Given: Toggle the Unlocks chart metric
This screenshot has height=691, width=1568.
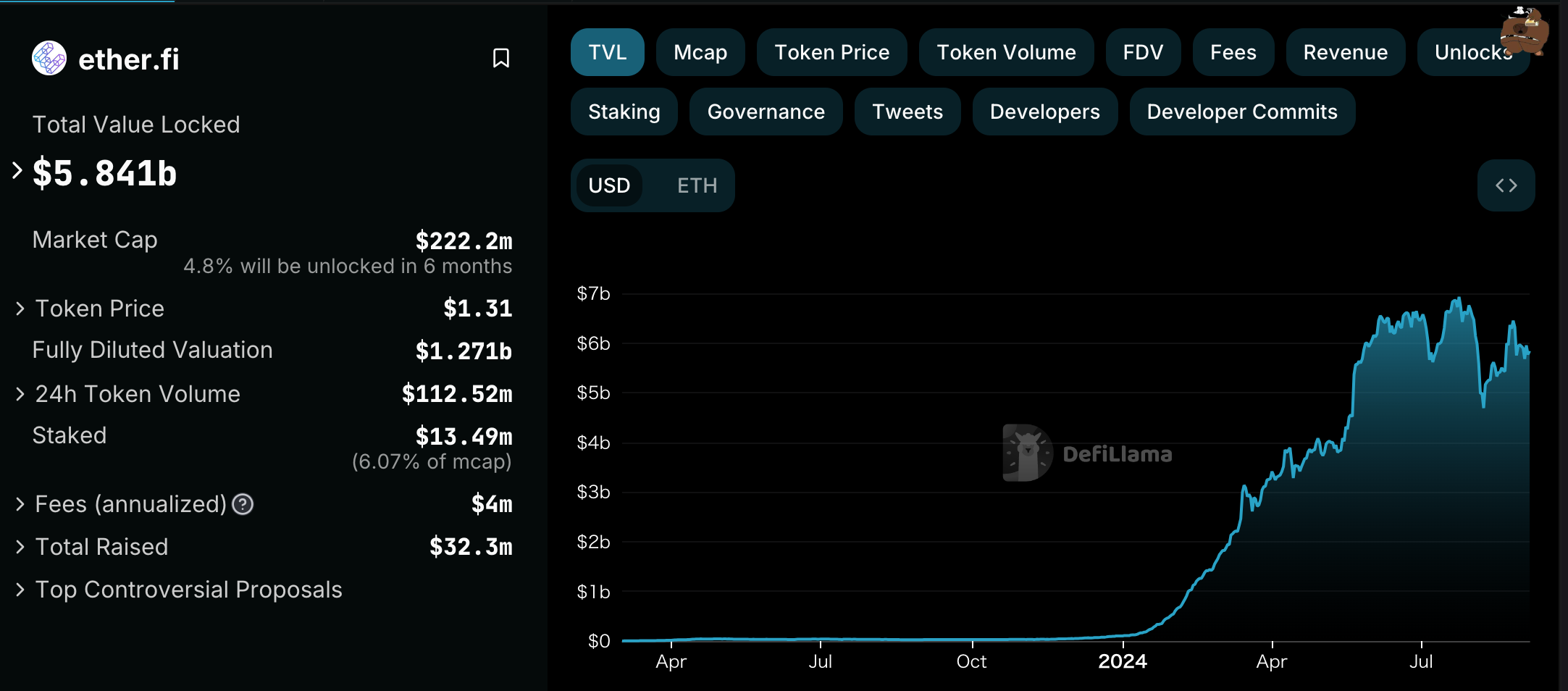Looking at the screenshot, I should click(x=1473, y=52).
